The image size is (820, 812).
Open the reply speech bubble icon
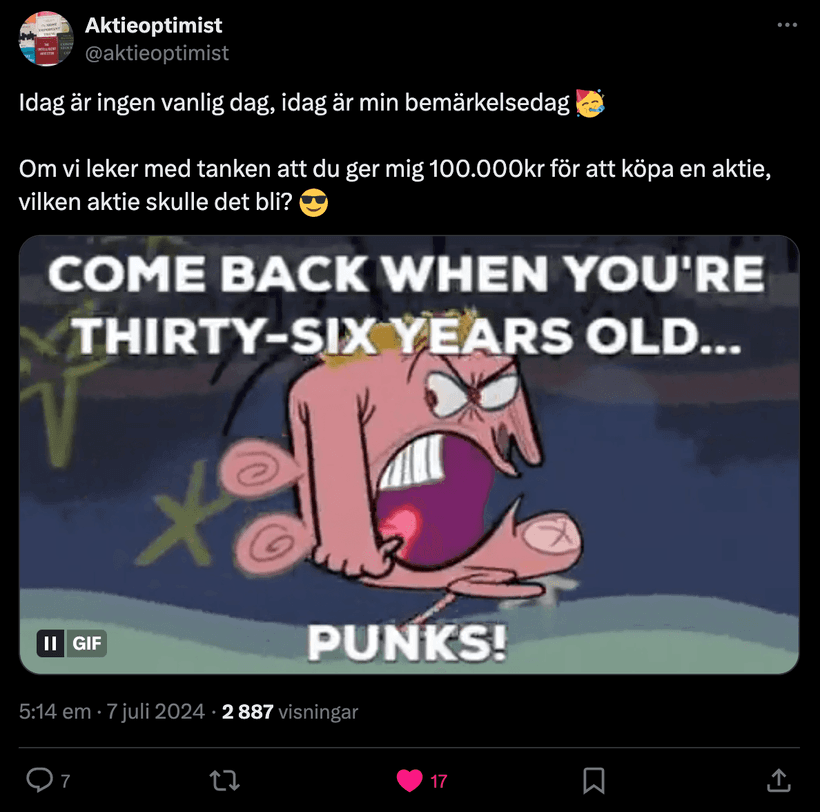click(x=40, y=780)
